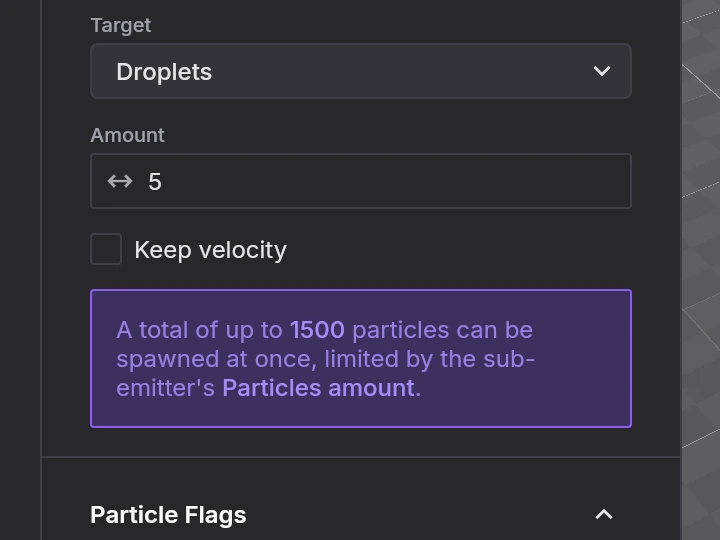Click the Keep velocity label text
The image size is (720, 540).
tap(210, 249)
